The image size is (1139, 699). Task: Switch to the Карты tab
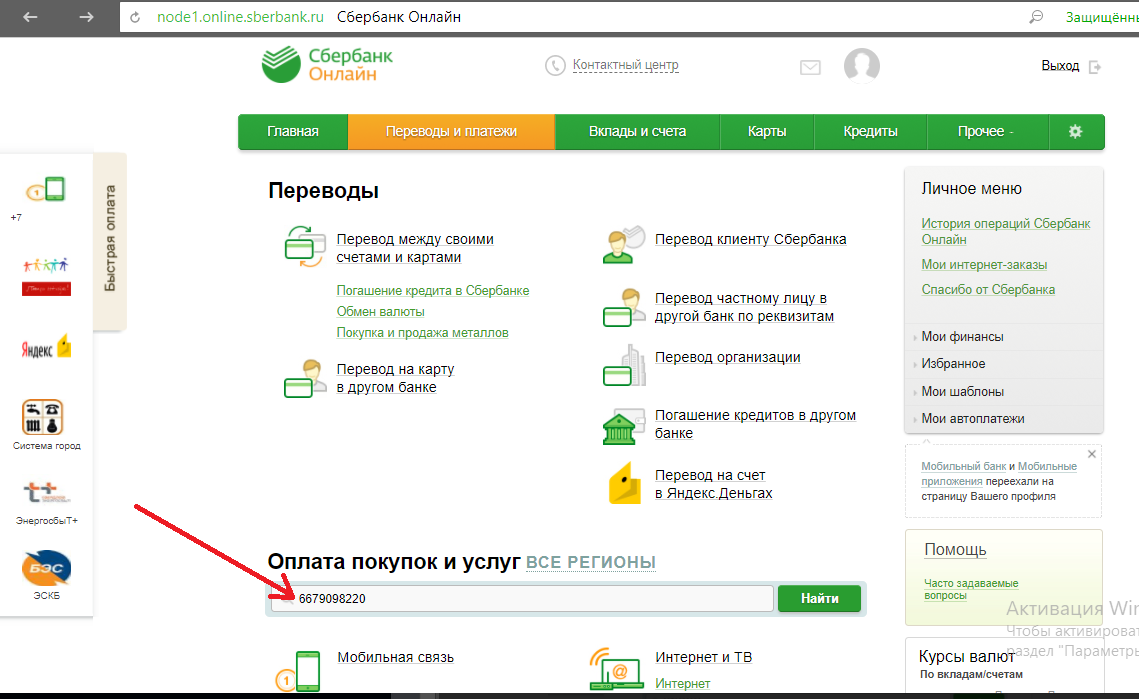point(767,132)
